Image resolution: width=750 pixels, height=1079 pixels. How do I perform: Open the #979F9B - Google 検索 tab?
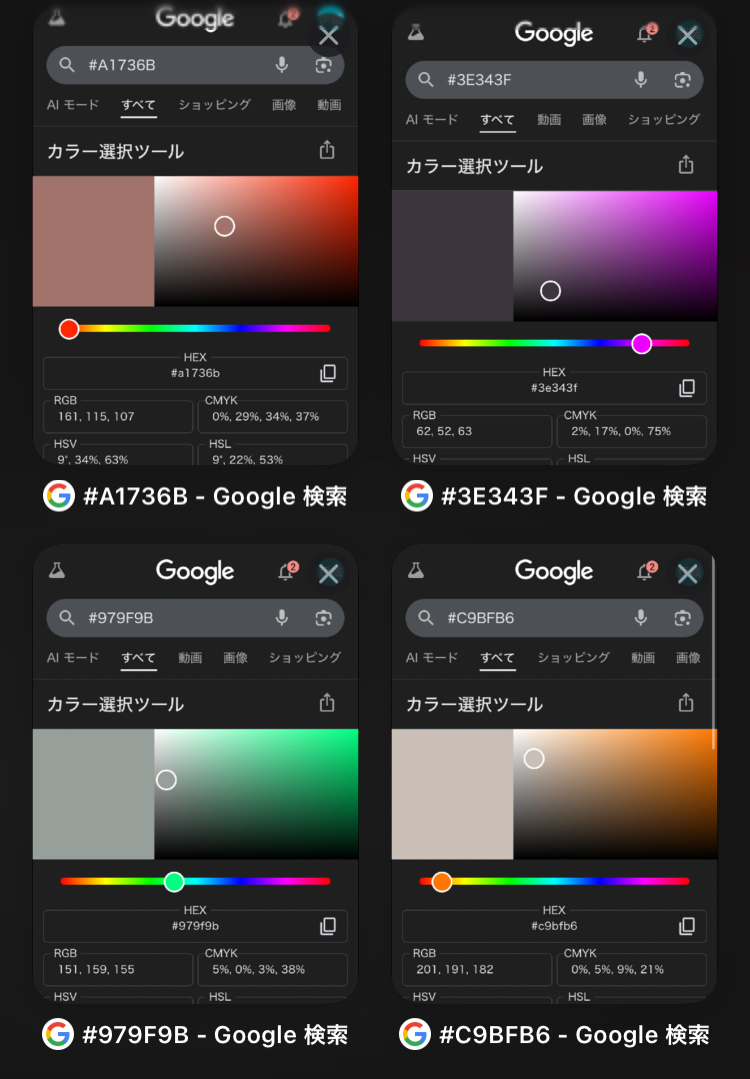coord(196,1034)
